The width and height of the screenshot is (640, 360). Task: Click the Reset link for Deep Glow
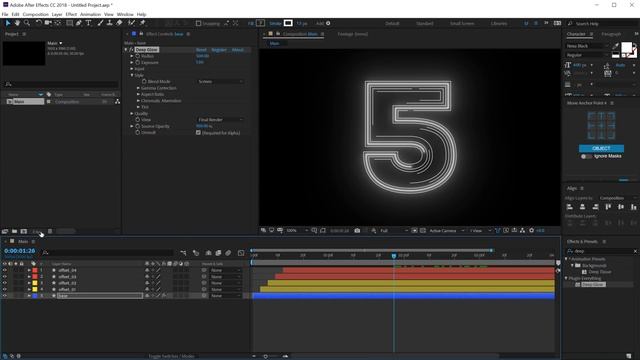coord(201,50)
